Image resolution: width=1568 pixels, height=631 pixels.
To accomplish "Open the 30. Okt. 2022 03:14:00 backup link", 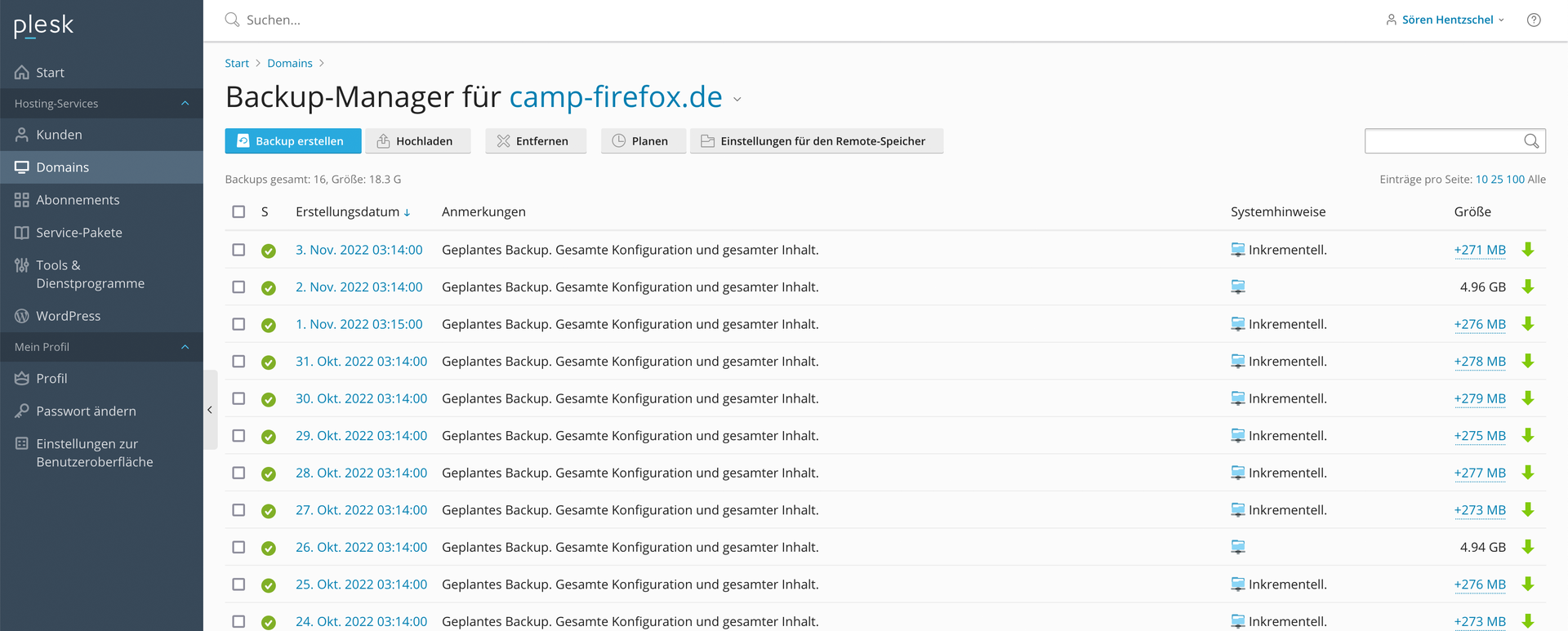I will point(361,398).
